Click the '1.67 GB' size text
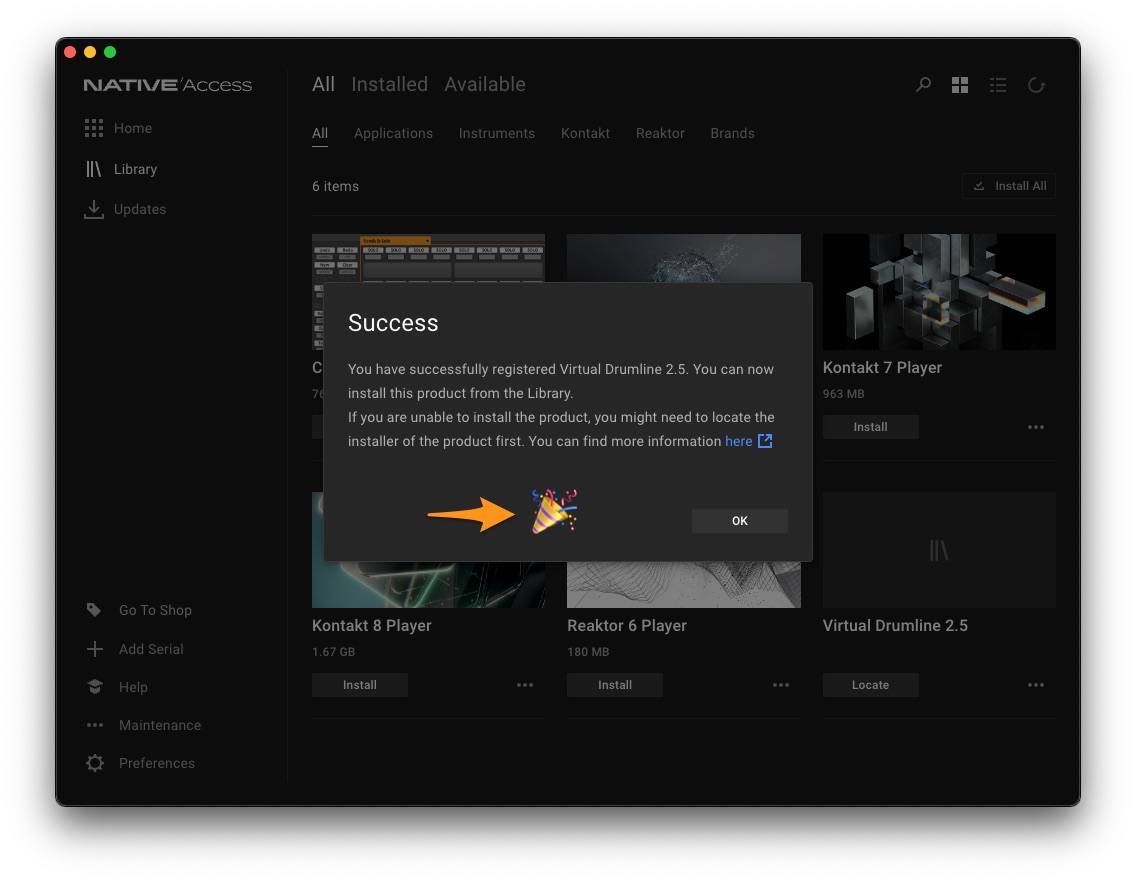The height and width of the screenshot is (880, 1136). click(333, 652)
